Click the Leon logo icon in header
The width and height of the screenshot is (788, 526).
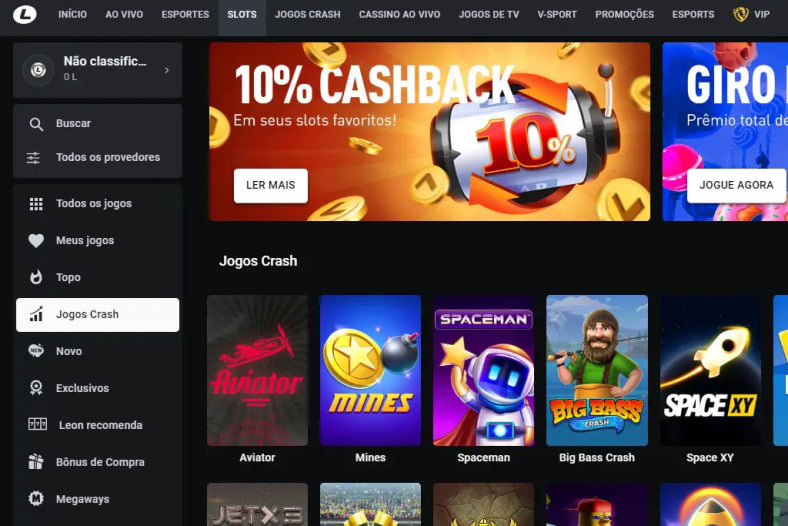25,15
